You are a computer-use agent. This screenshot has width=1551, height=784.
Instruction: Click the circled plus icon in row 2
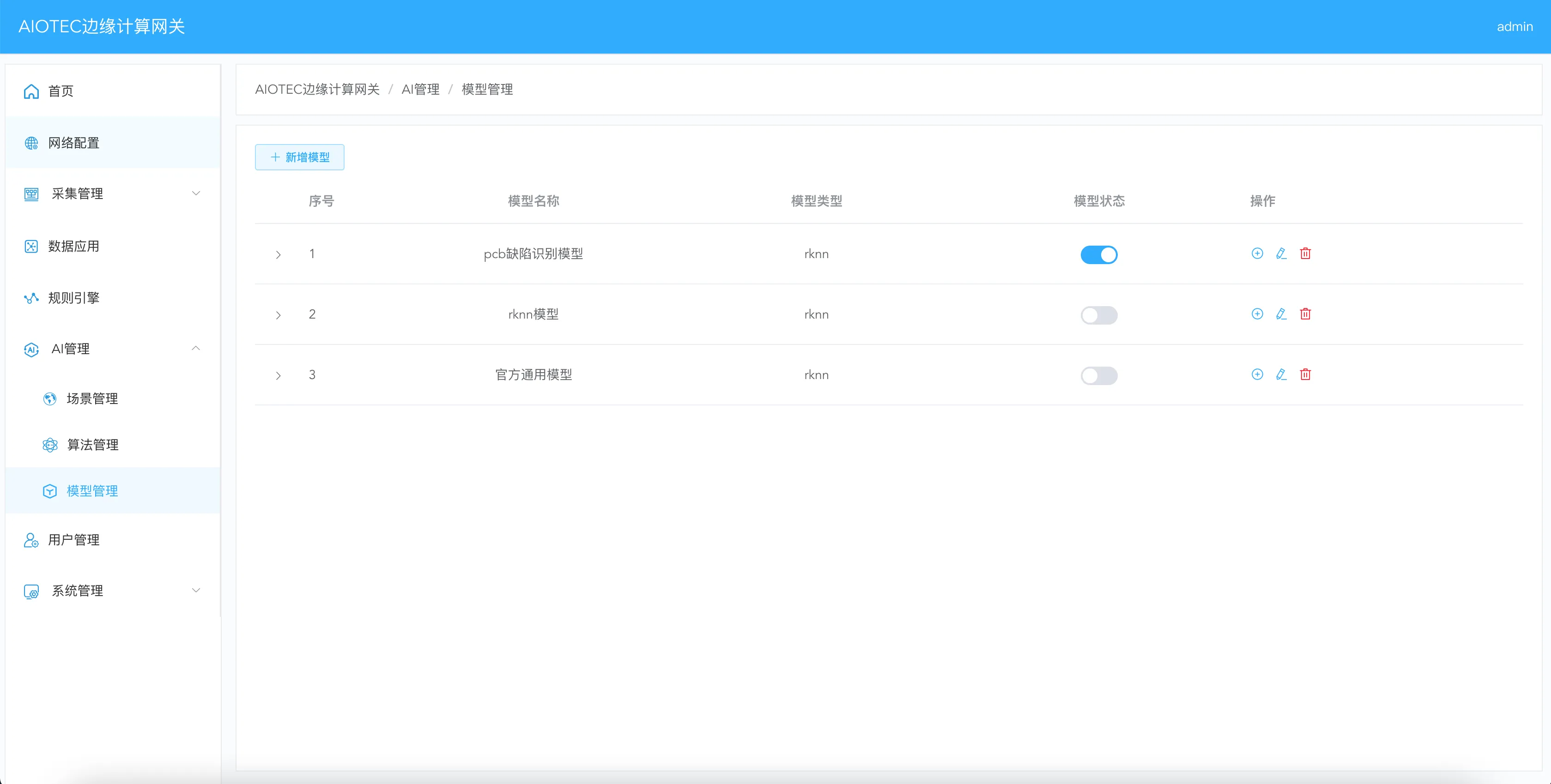(1257, 314)
